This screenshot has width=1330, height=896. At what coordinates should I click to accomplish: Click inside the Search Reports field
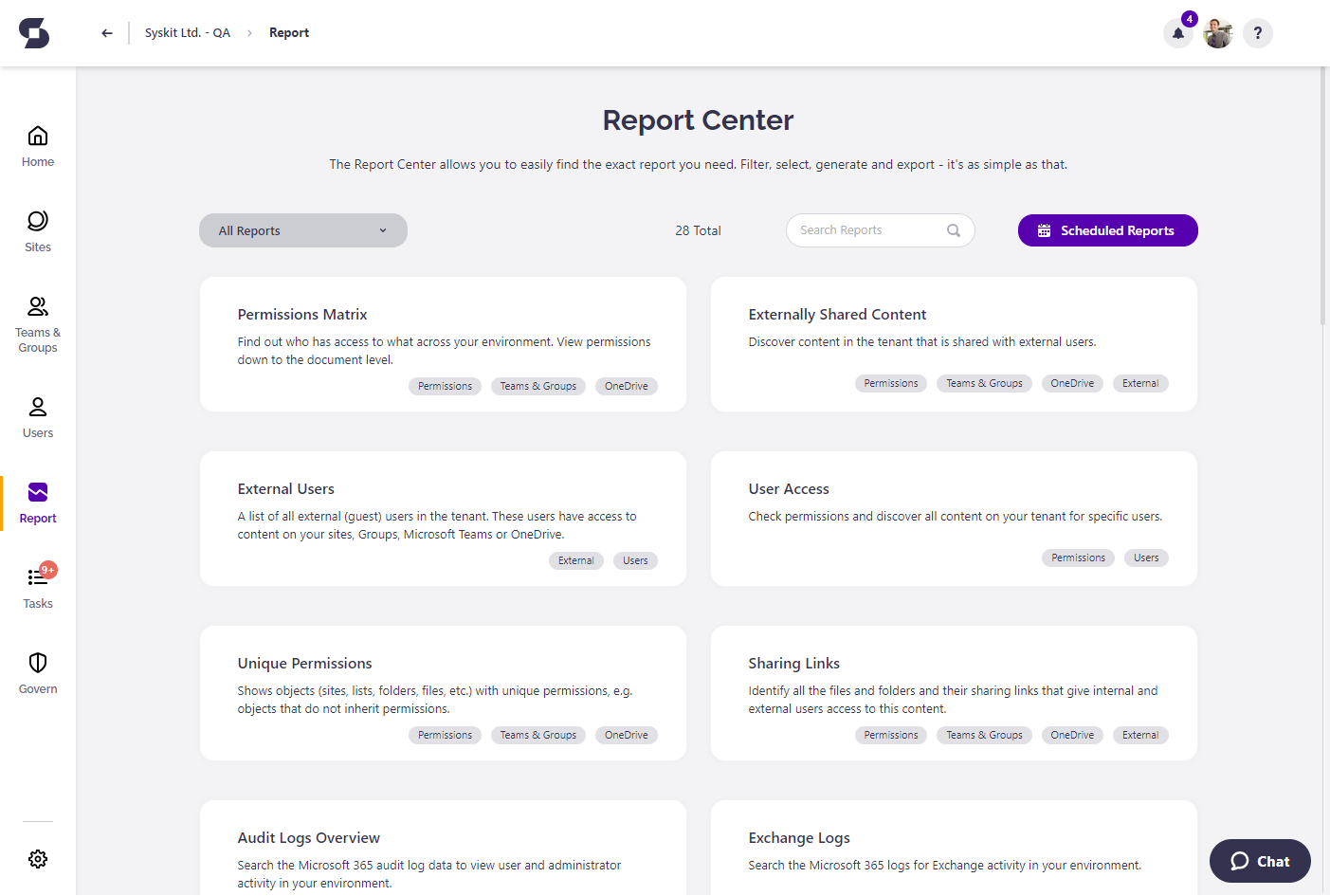tap(867, 229)
